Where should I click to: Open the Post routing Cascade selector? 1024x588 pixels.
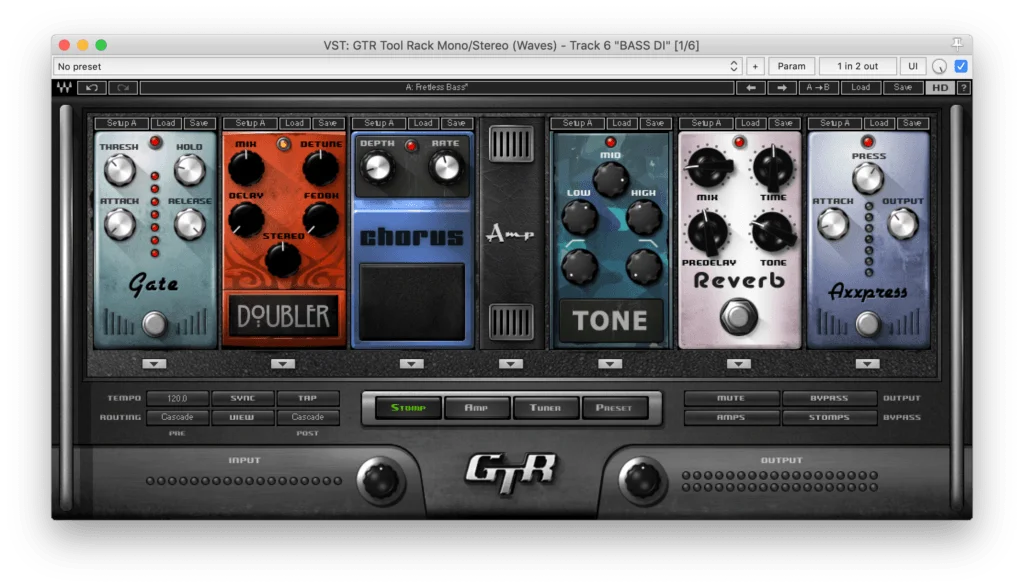(308, 417)
